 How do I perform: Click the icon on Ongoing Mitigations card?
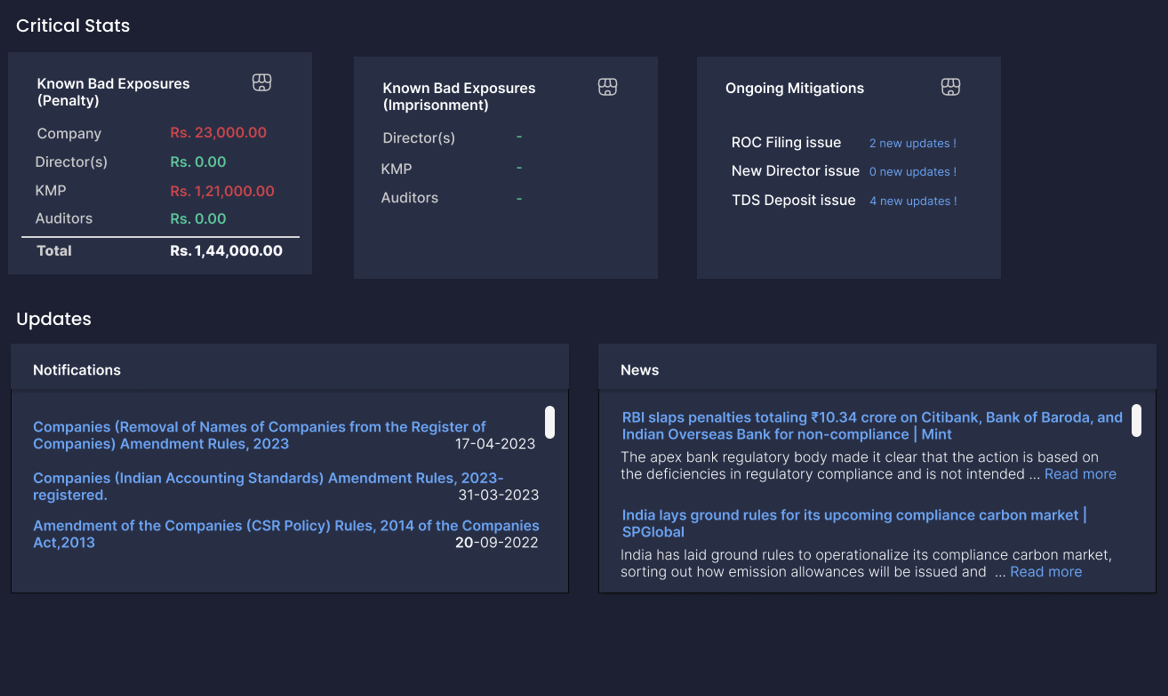[x=950, y=88]
